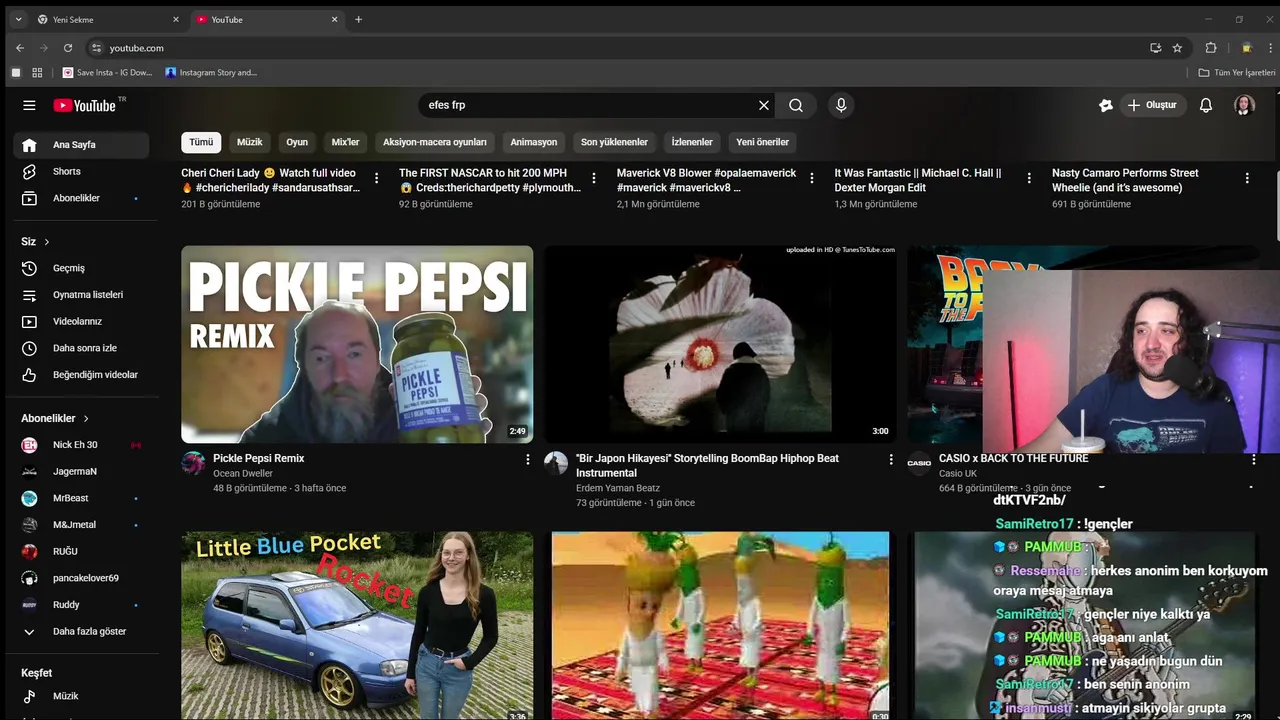Open the notifications bell
The height and width of the screenshot is (720, 1280).
[1206, 105]
